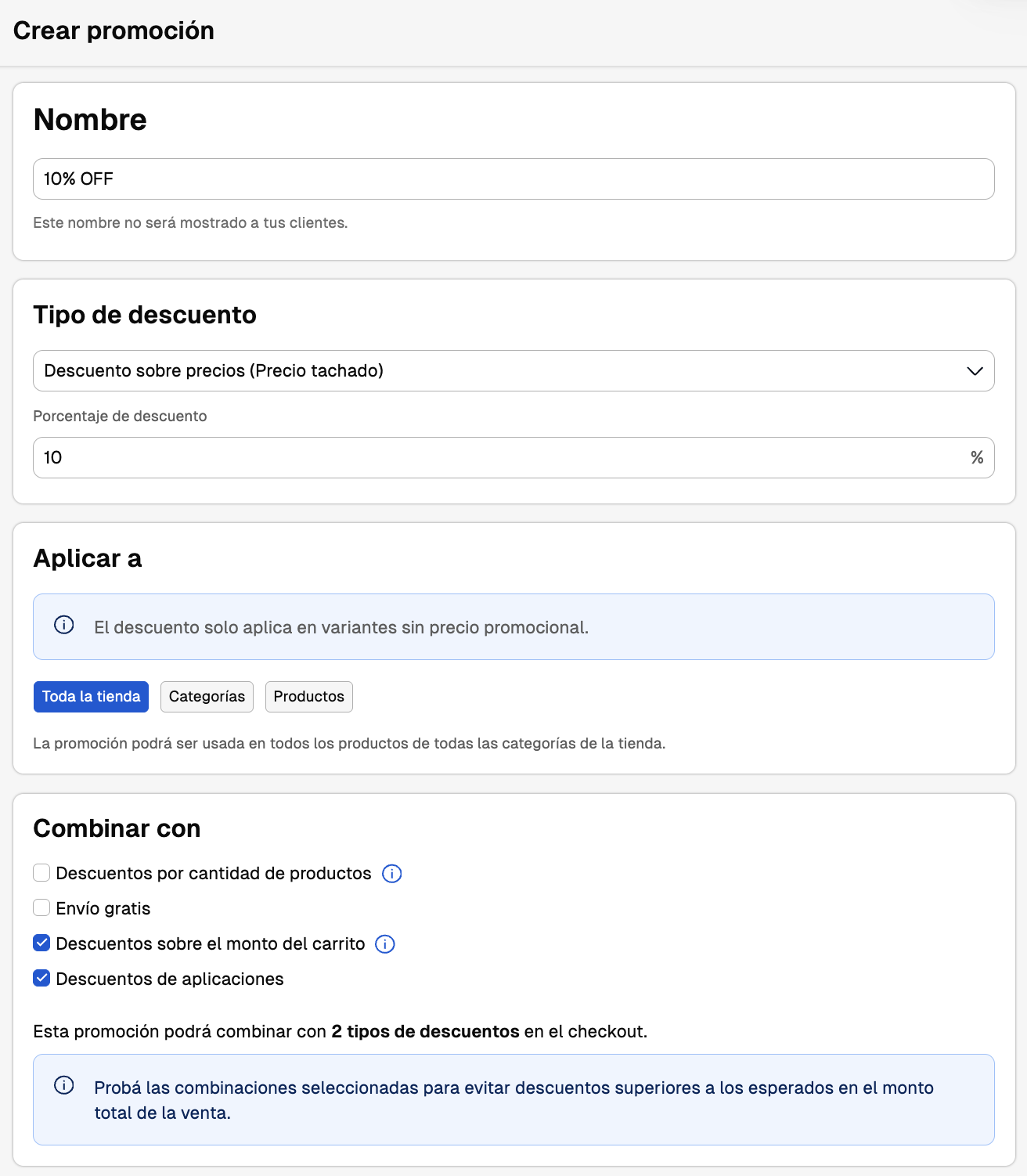The image size is (1027, 1176).
Task: Choose the Productos option
Action: 309,697
